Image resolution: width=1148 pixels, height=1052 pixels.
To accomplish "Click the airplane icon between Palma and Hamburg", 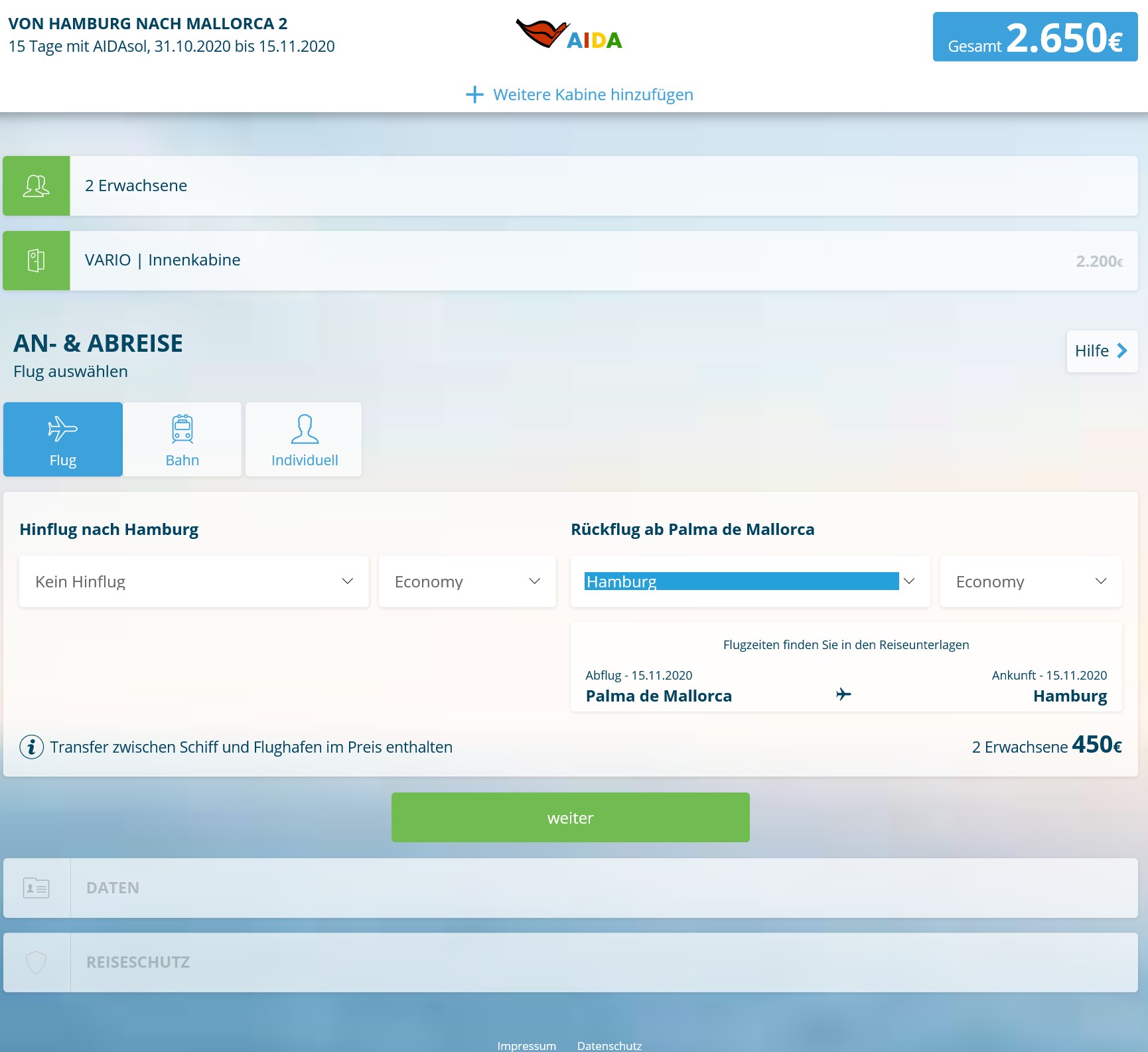I will (x=843, y=694).
